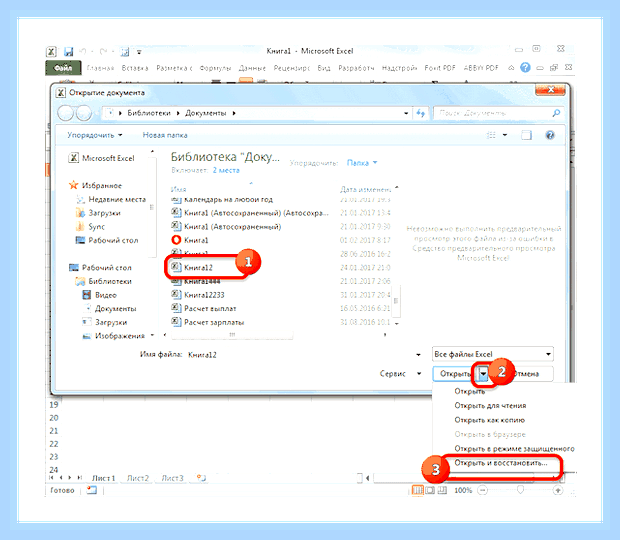Click the zoom slider handle in the status bar
The image size is (620, 540).
[520, 490]
